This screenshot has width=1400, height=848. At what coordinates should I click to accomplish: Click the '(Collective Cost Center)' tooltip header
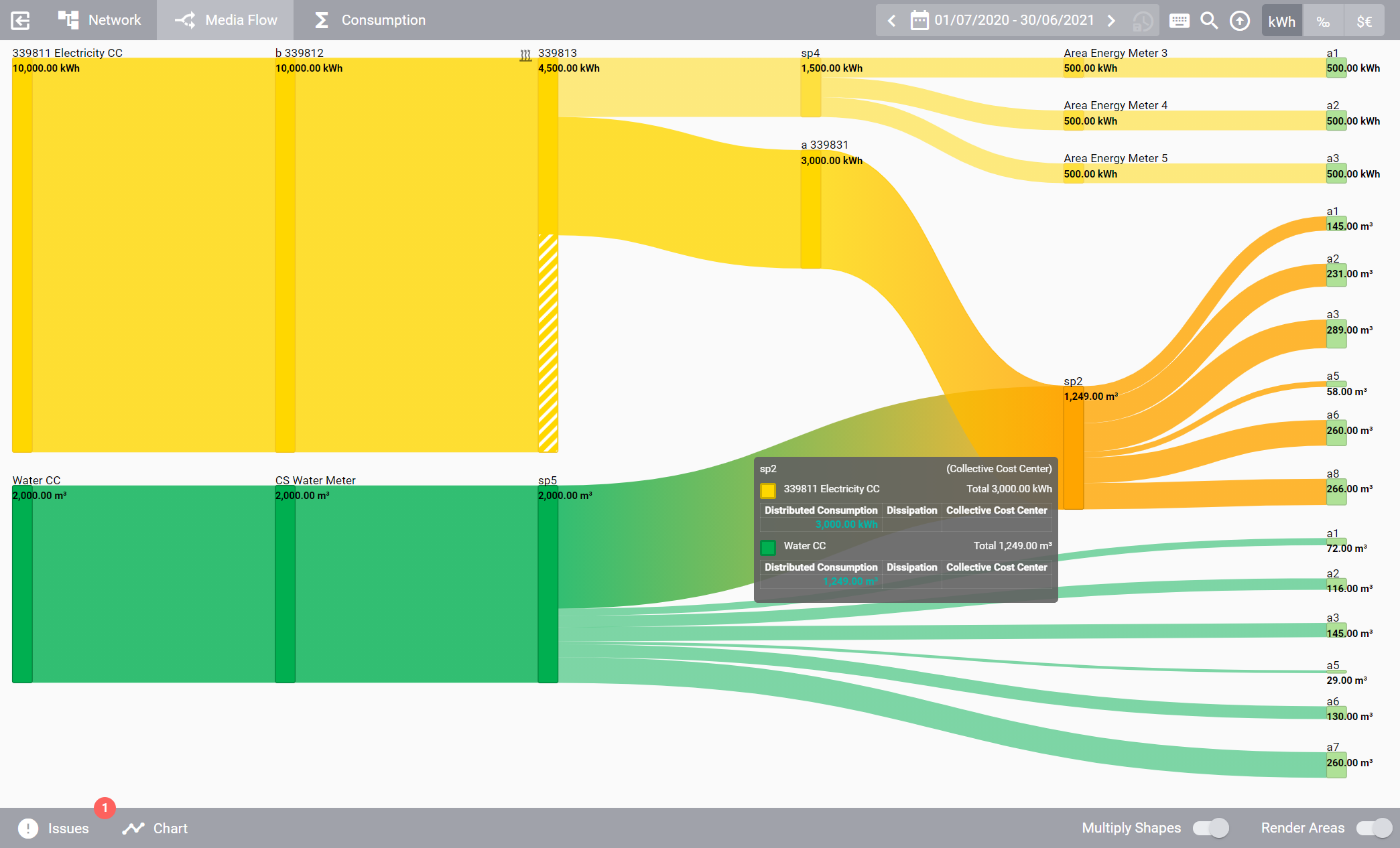(999, 469)
